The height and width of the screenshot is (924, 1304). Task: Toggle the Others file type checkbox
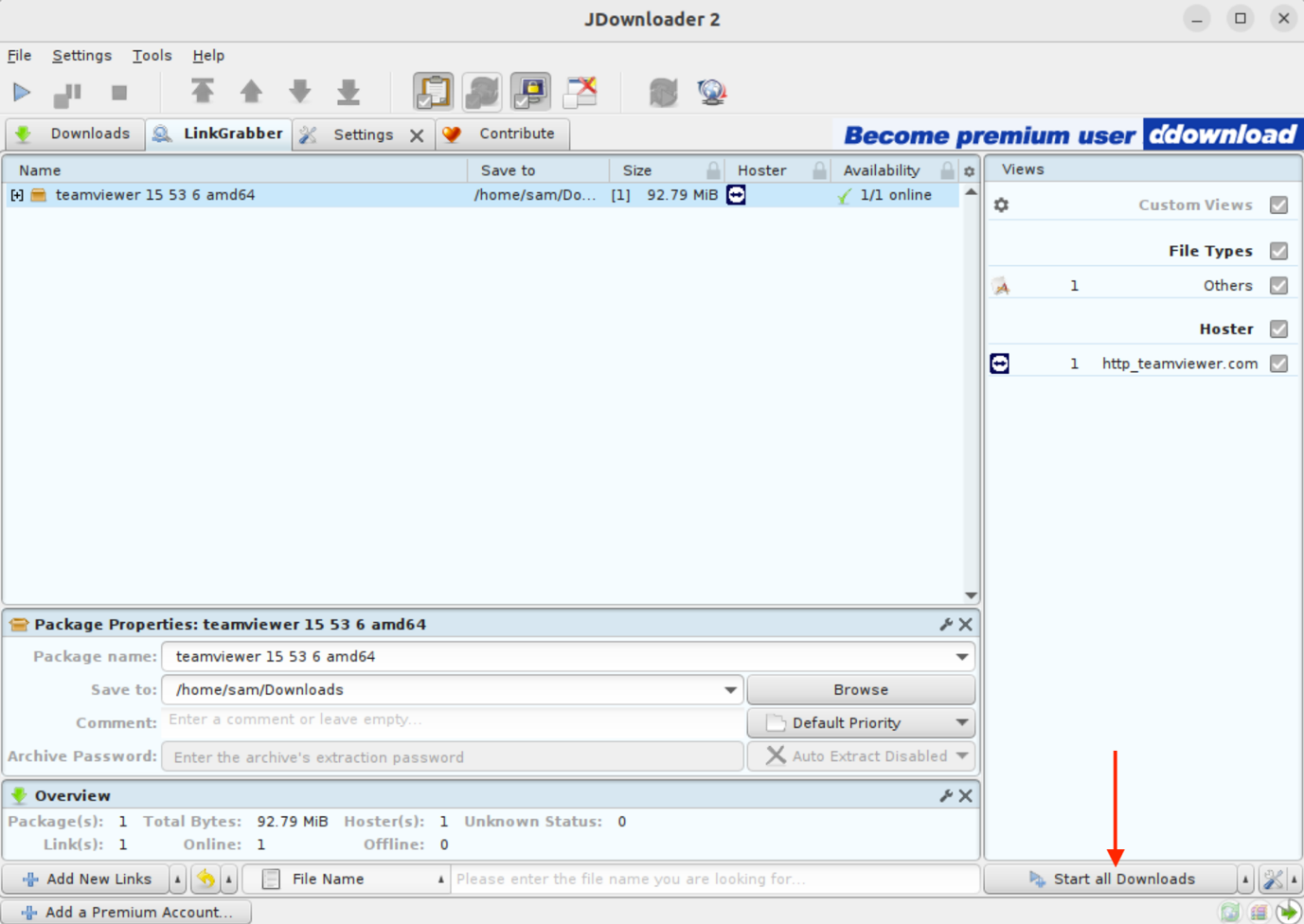1278,285
